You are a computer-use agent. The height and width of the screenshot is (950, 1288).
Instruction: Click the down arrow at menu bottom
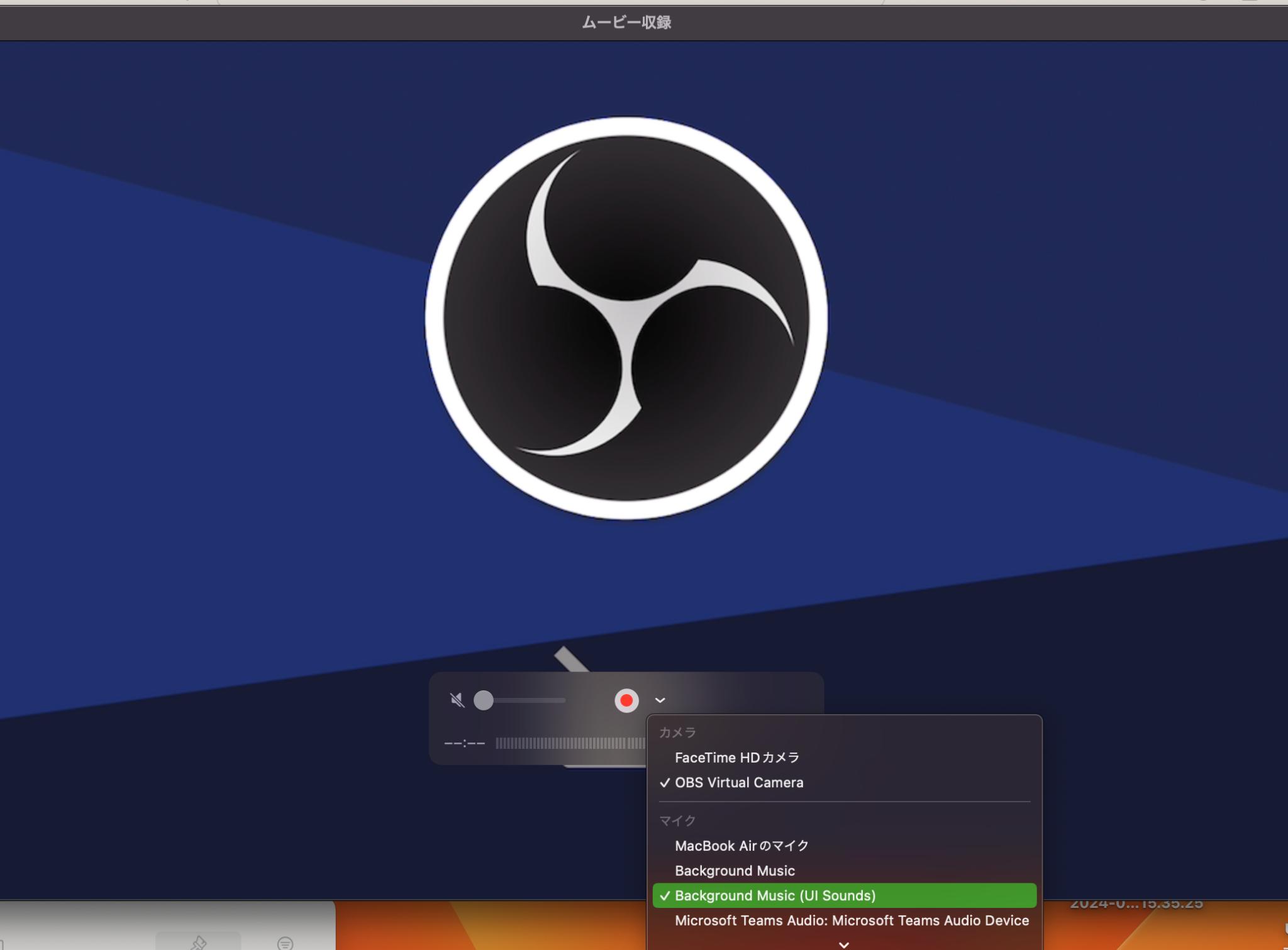(844, 944)
